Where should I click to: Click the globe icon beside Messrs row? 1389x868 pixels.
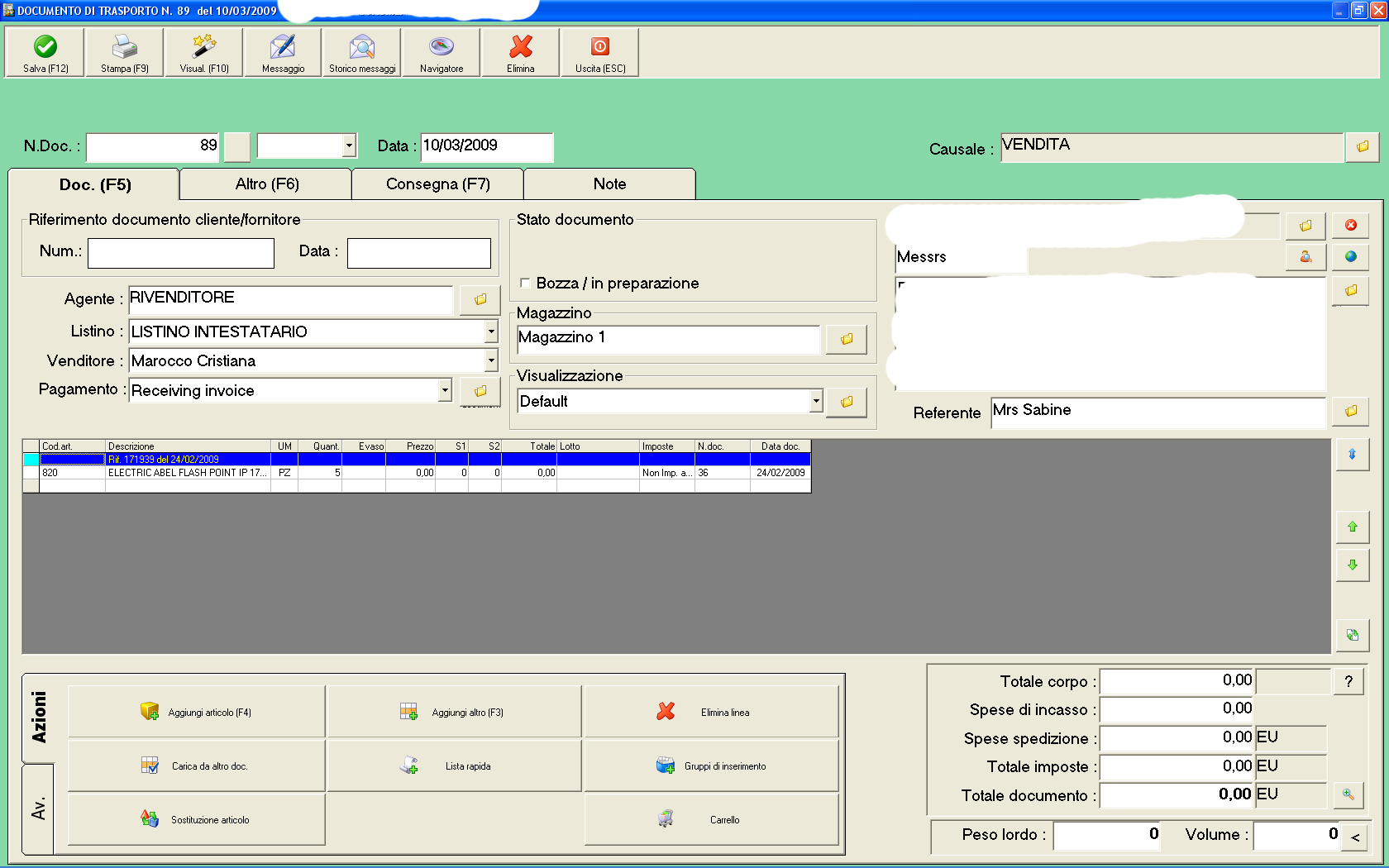(x=1351, y=257)
